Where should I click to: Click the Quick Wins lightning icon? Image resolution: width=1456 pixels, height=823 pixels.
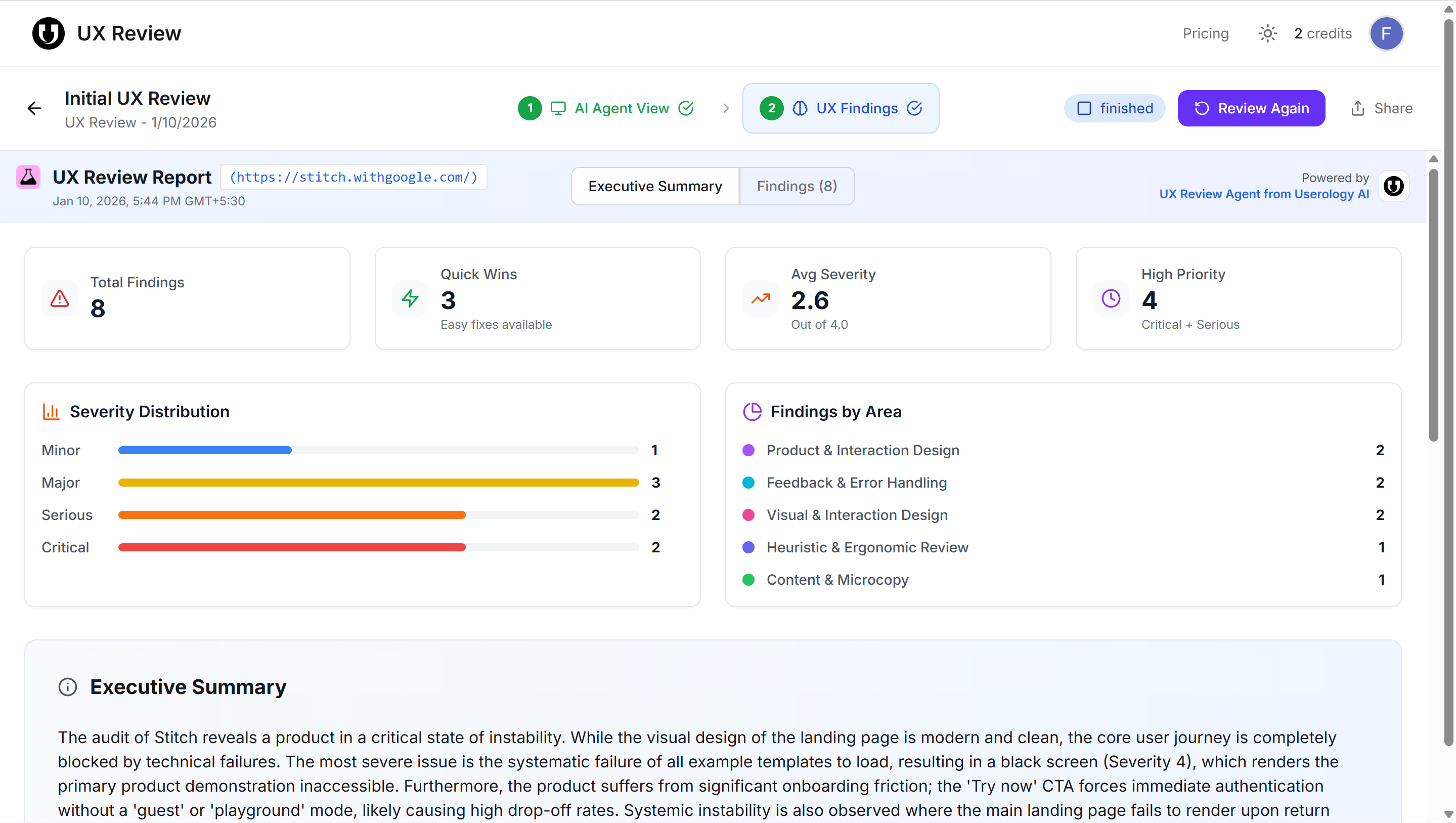point(410,298)
